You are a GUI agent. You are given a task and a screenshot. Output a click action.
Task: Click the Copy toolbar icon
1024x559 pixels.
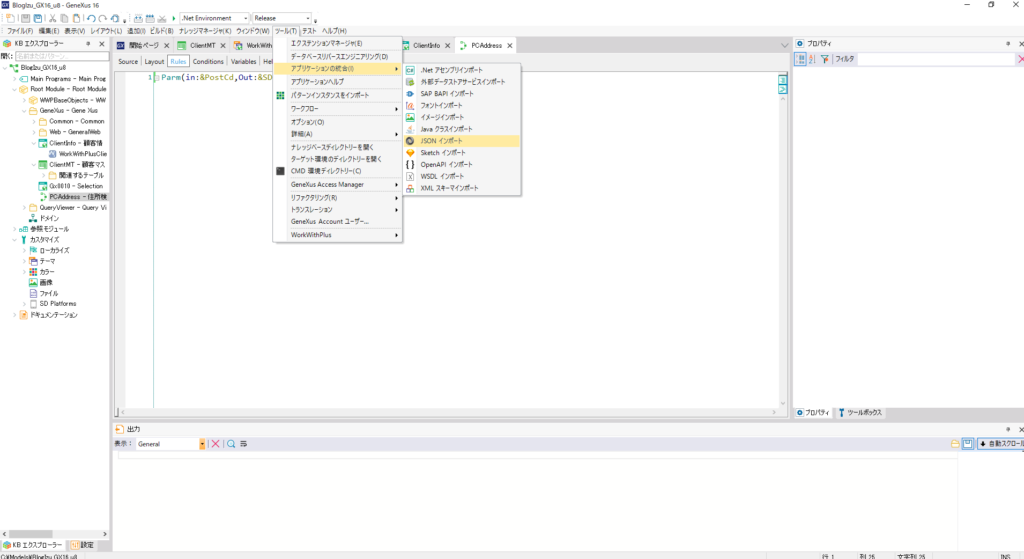click(65, 18)
